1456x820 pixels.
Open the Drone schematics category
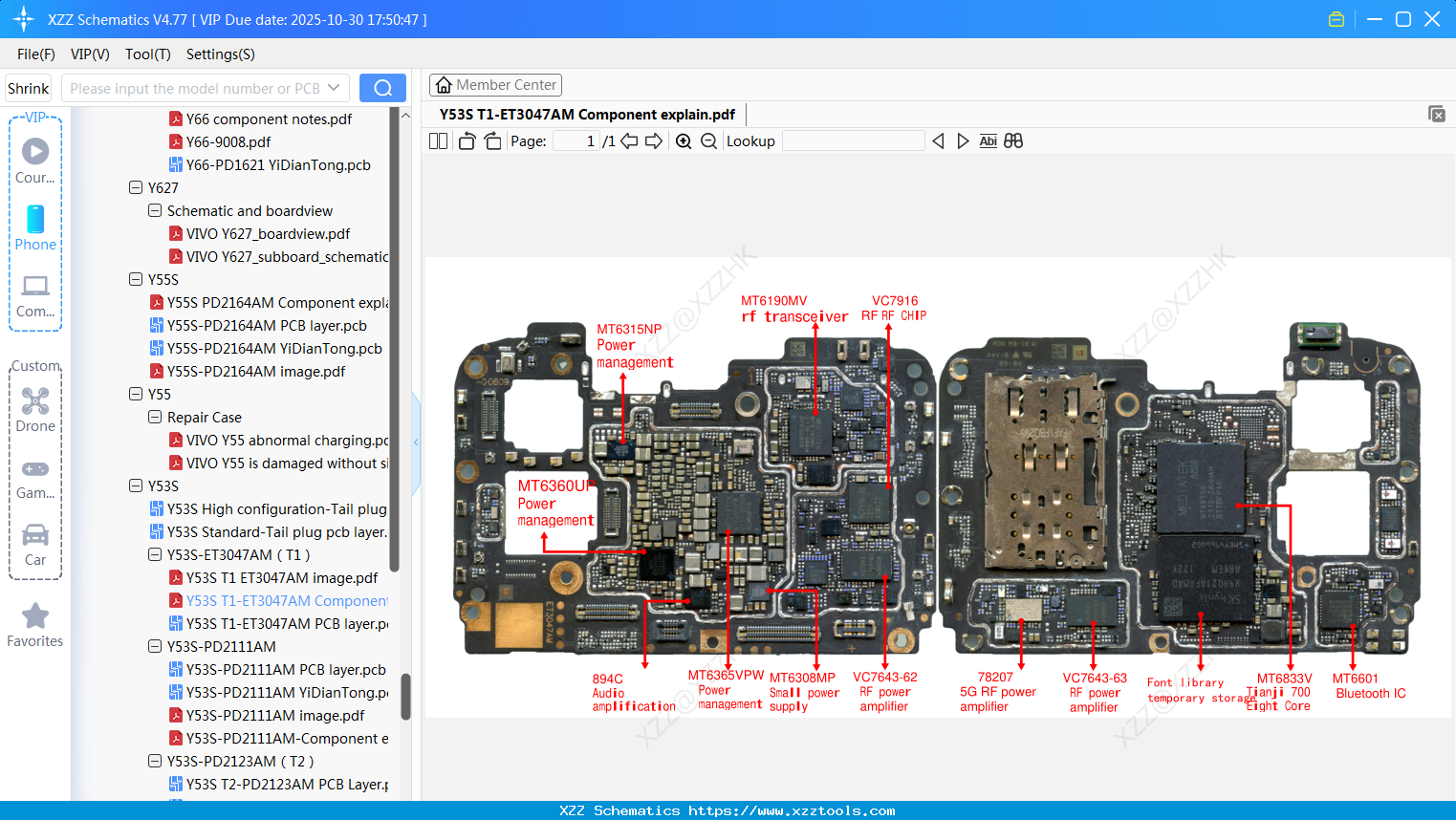pos(34,409)
